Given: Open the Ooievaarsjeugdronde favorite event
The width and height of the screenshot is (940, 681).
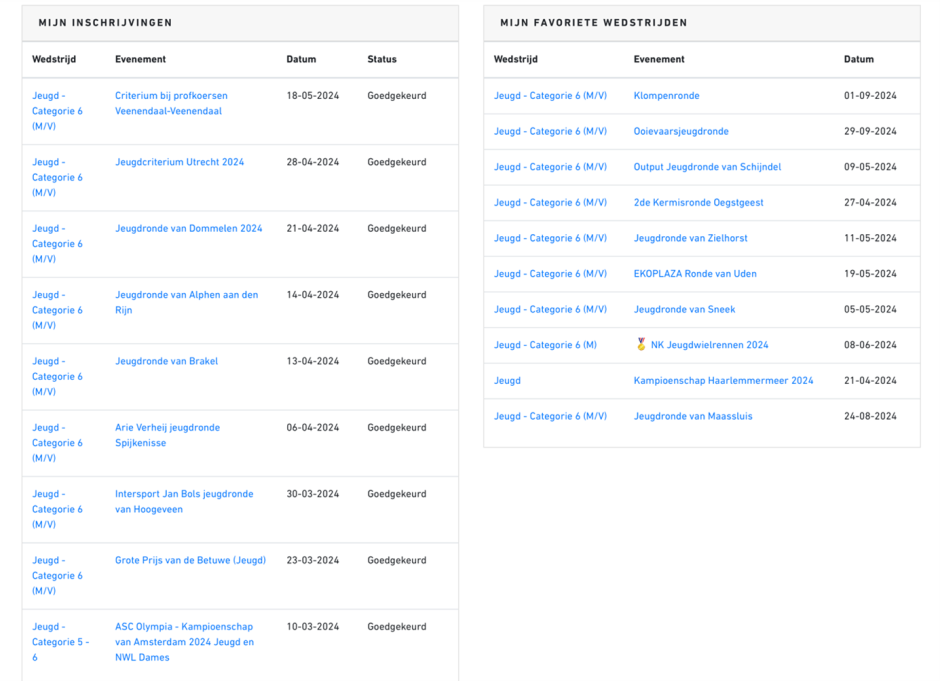Looking at the screenshot, I should [x=680, y=132].
